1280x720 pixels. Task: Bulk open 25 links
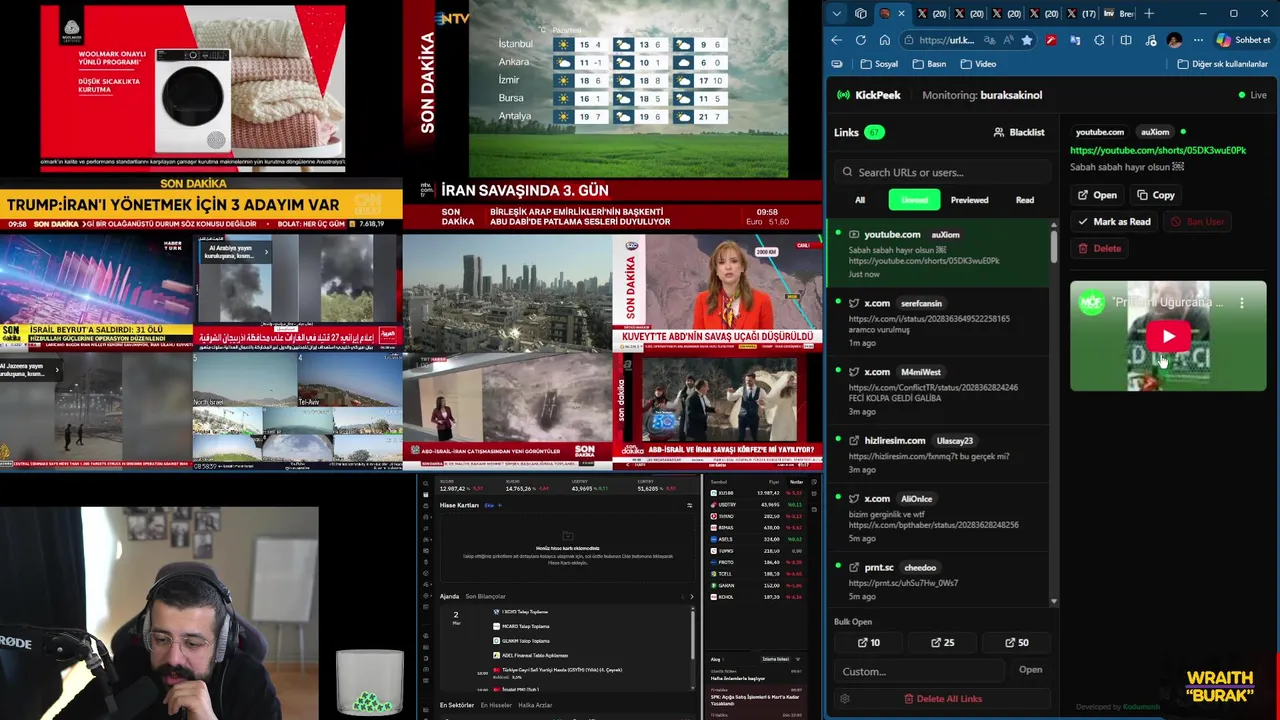[942, 643]
